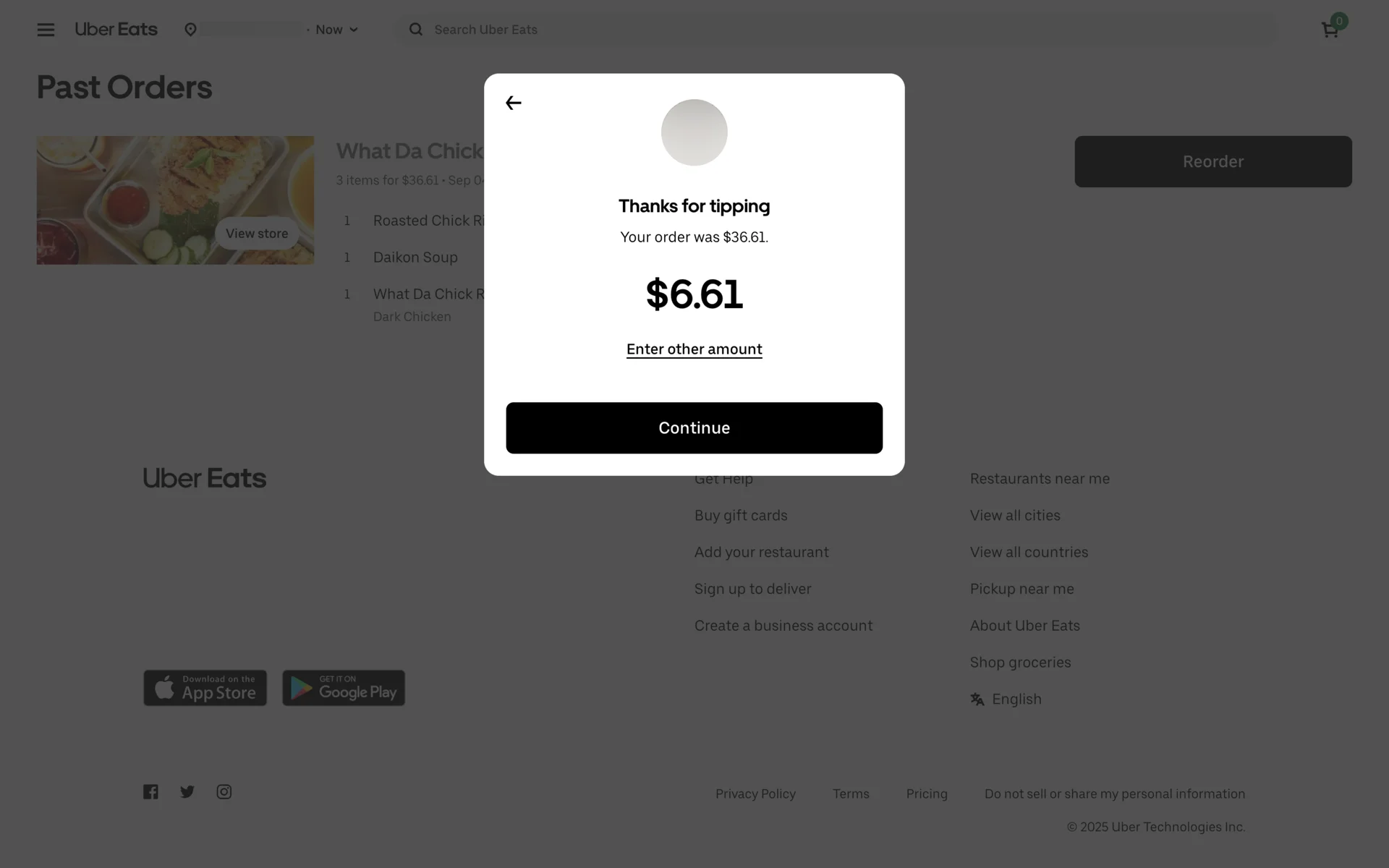Viewport: 1389px width, 868px height.
Task: Expand the Now delivery time dropdown
Action: (x=336, y=30)
